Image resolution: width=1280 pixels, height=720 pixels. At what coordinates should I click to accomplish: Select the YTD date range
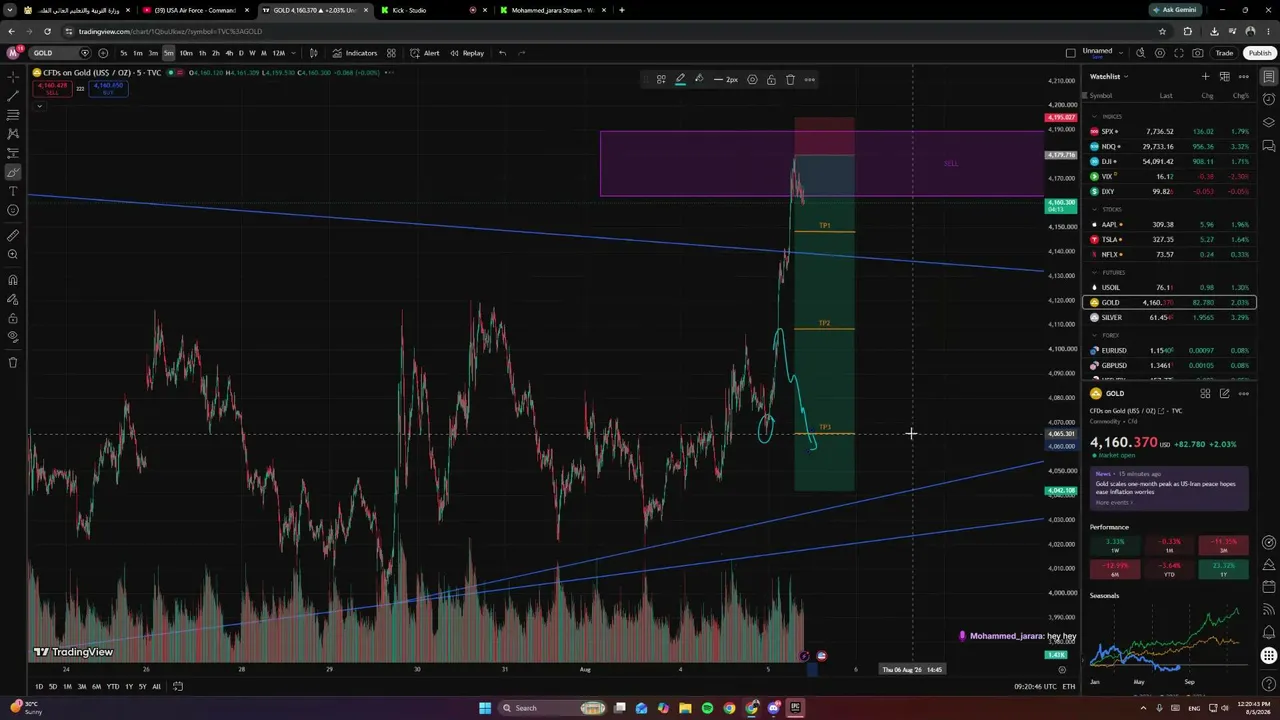click(113, 686)
